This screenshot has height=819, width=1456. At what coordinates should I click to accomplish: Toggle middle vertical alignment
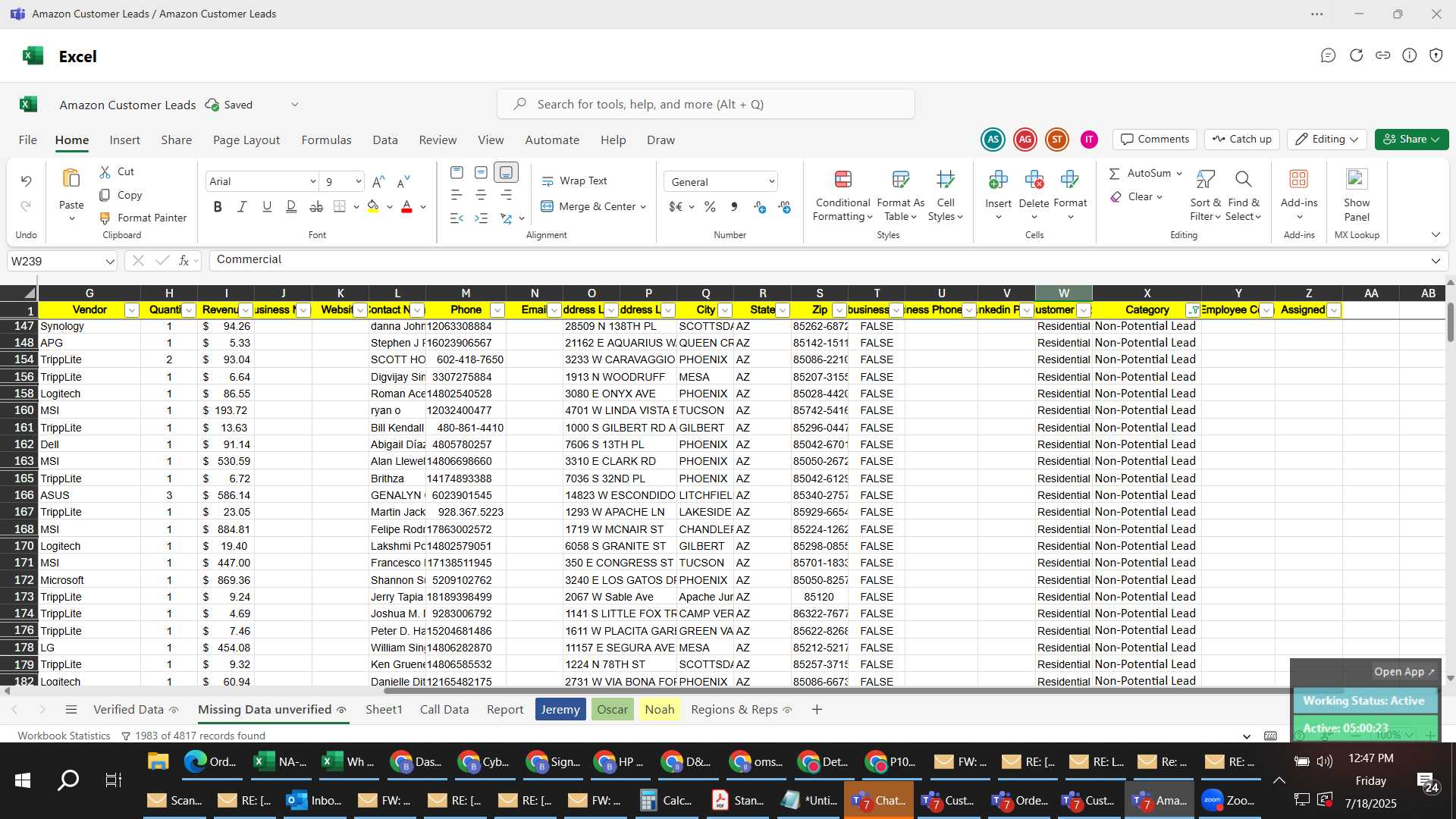[x=481, y=172]
